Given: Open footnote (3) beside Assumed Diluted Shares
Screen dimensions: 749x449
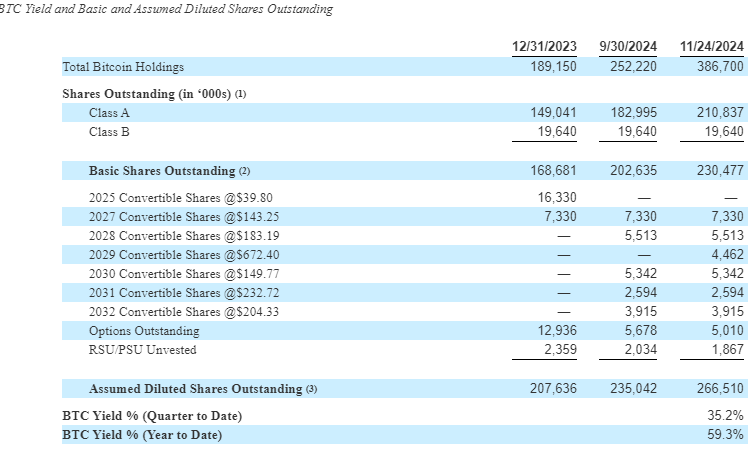Looking at the screenshot, I should 310,389.
